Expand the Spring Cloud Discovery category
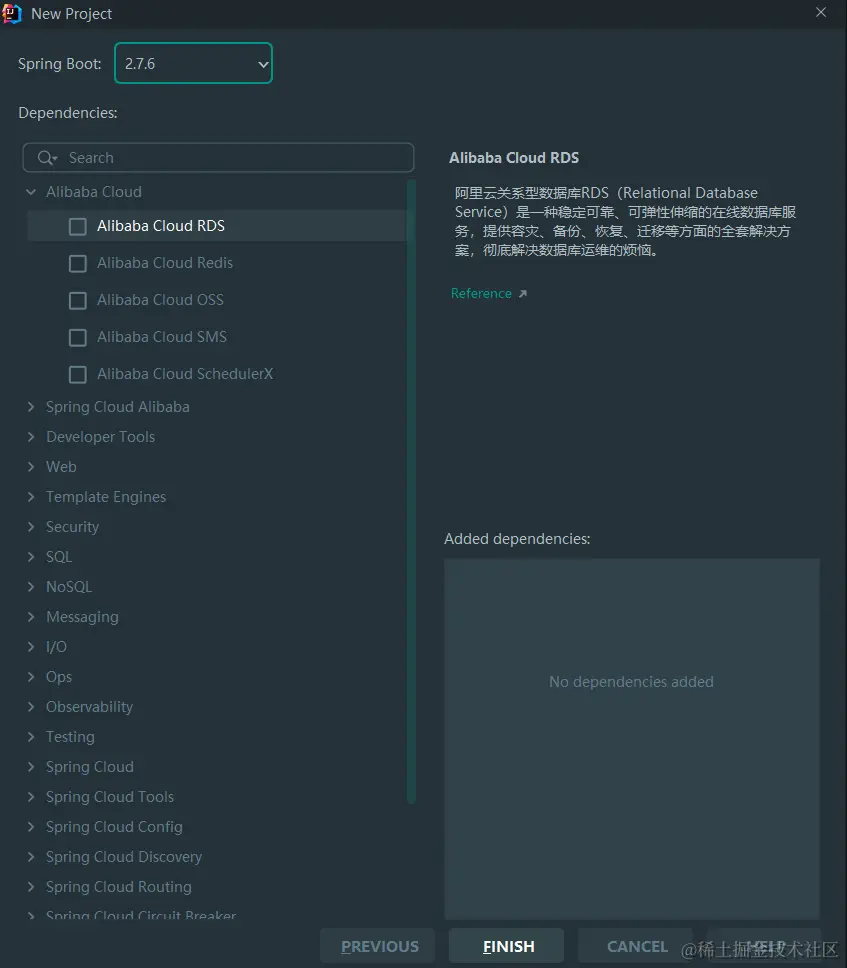This screenshot has width=847, height=968. coord(31,856)
